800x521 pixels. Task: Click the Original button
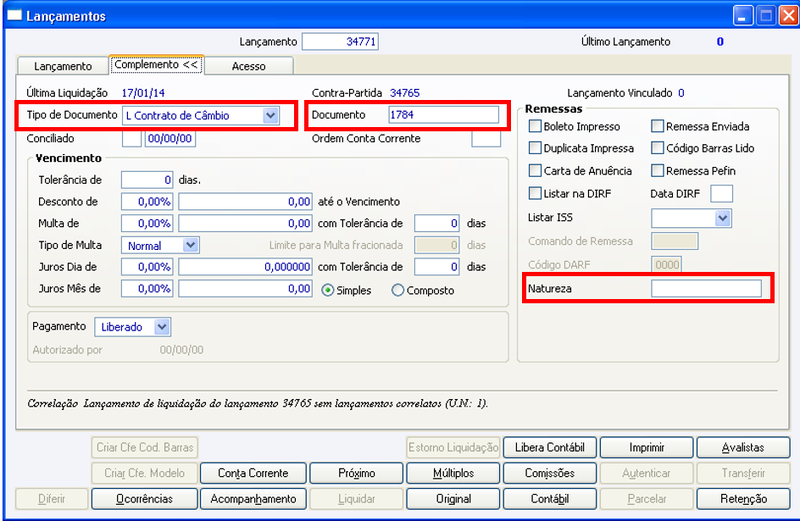pyautogui.click(x=453, y=499)
